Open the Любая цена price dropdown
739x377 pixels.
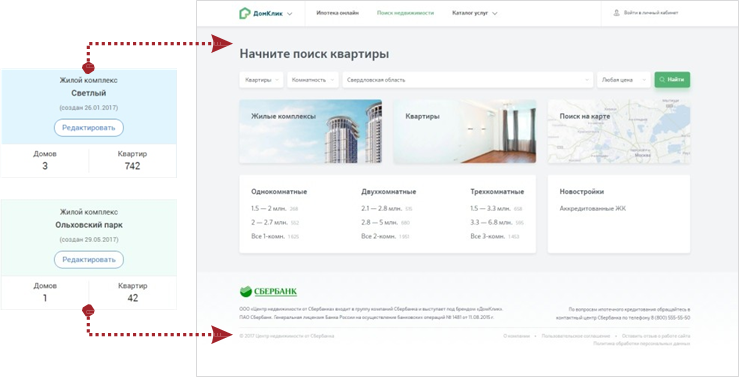coord(624,80)
